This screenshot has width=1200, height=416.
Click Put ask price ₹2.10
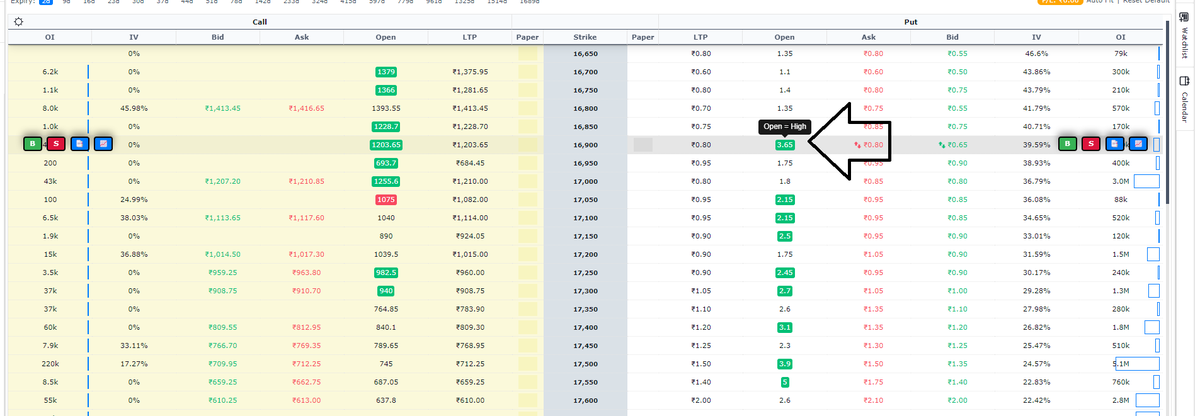[873, 398]
